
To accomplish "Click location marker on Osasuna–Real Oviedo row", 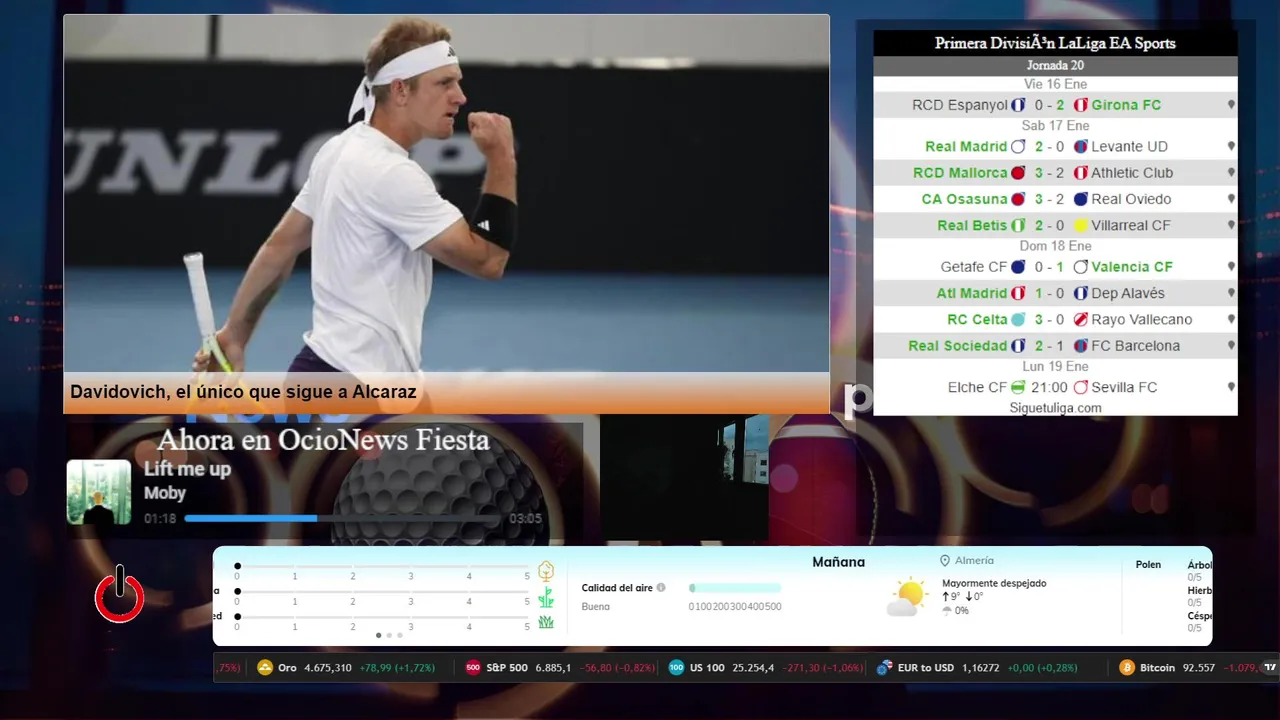I will tap(1231, 199).
